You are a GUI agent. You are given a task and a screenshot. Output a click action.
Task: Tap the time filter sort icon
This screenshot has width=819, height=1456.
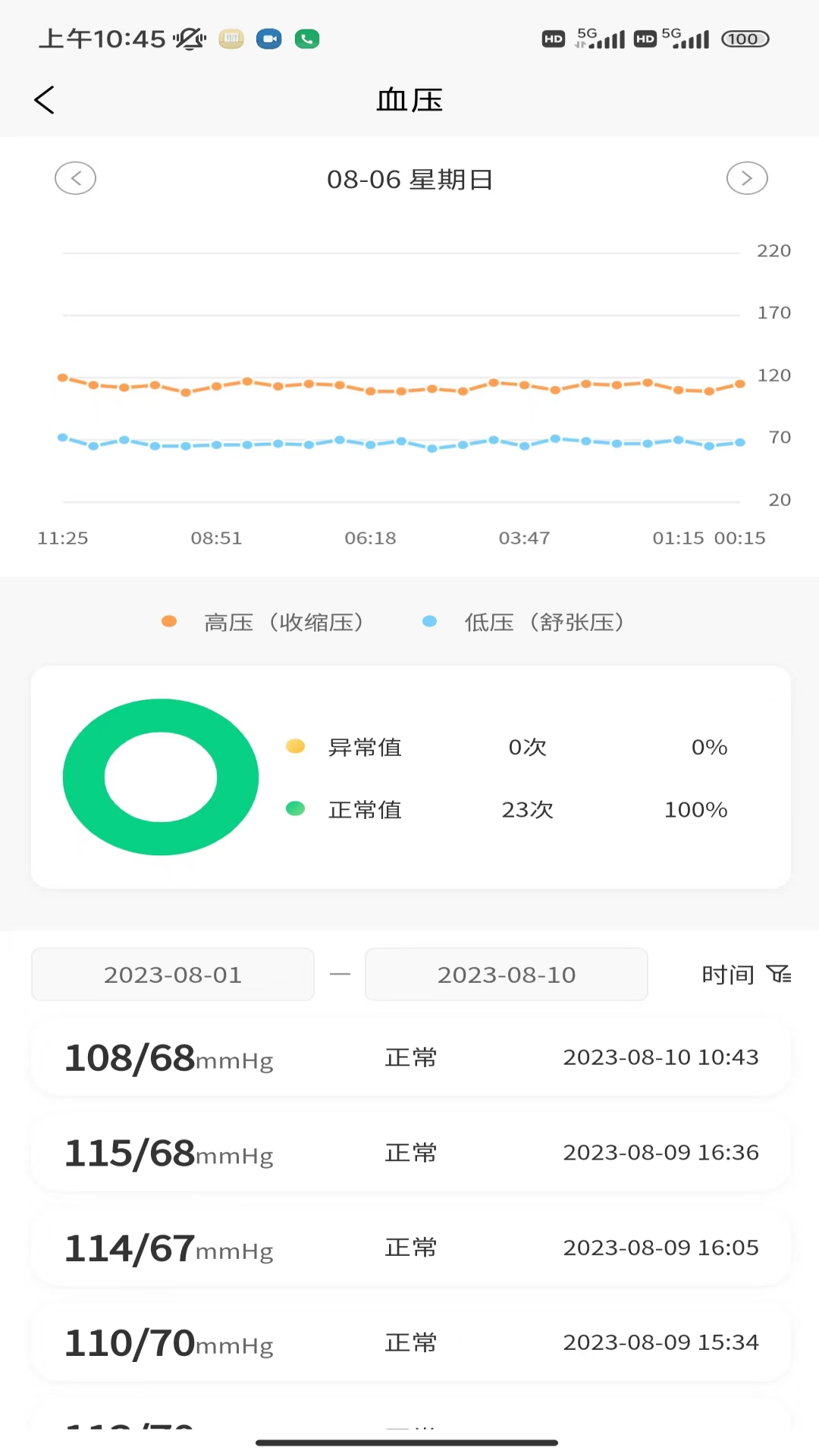click(x=779, y=974)
